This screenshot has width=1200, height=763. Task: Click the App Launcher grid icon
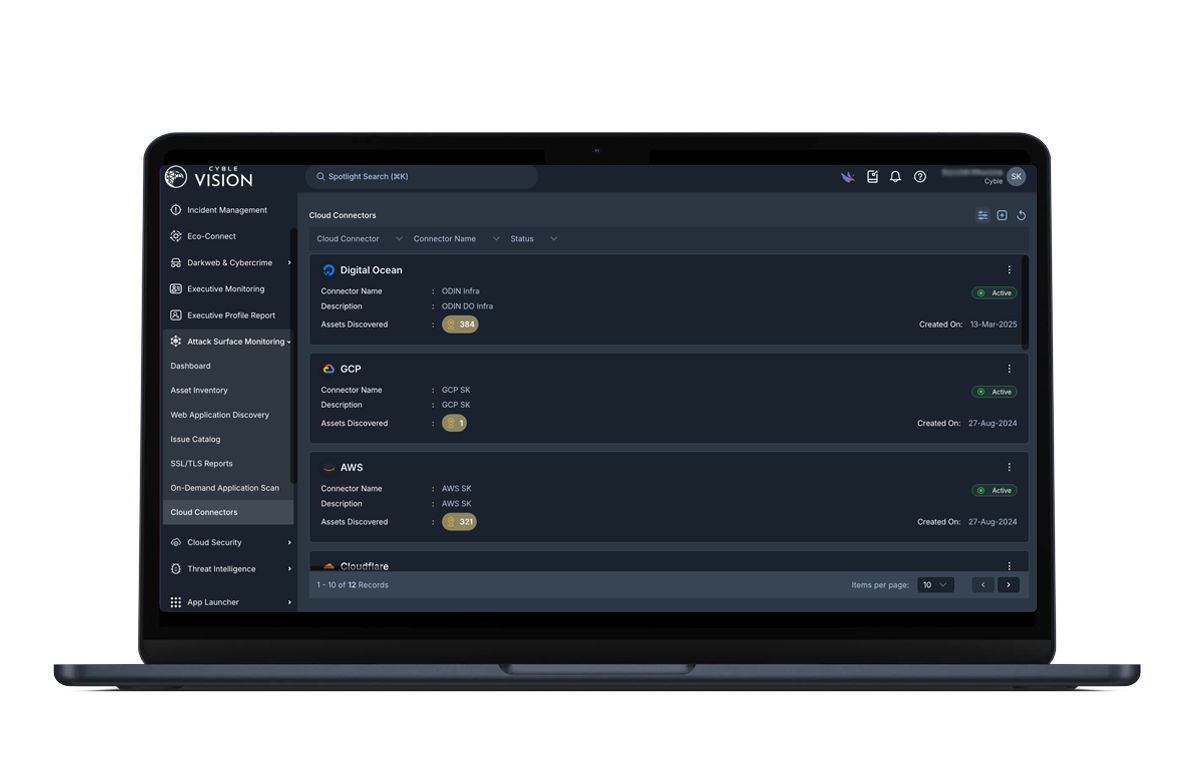(176, 603)
